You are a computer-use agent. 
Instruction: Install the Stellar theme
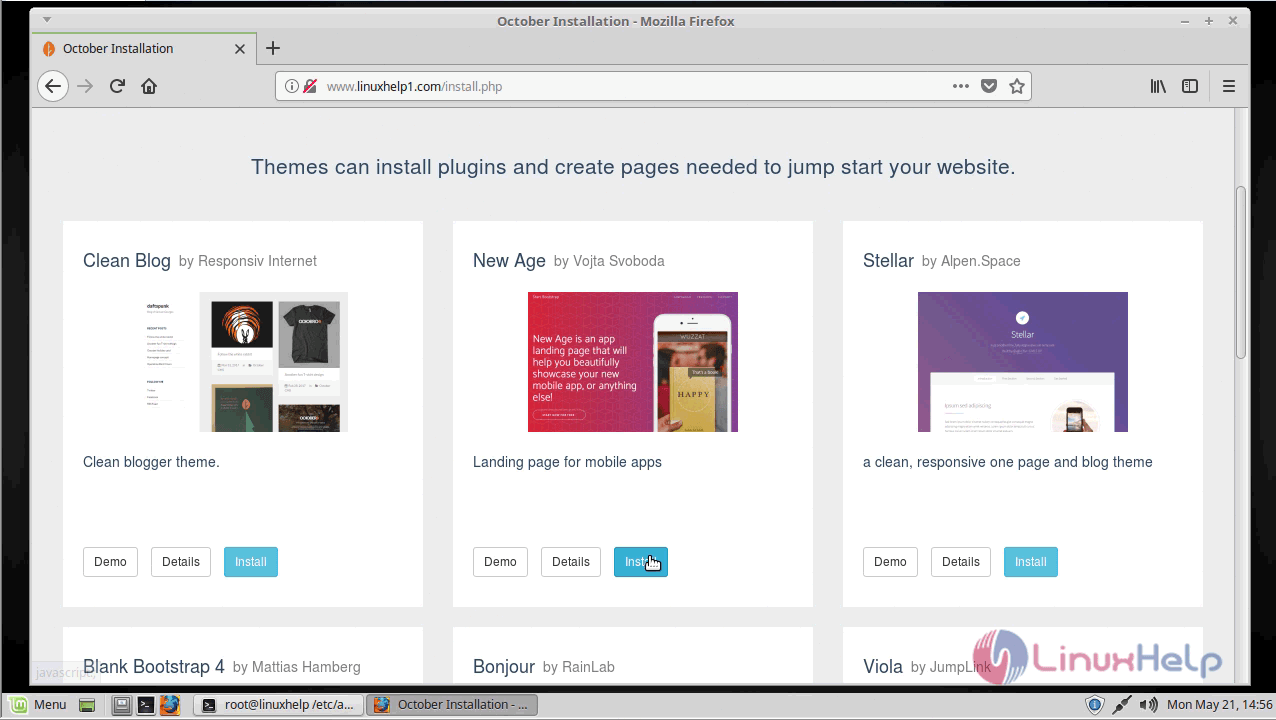click(1031, 562)
